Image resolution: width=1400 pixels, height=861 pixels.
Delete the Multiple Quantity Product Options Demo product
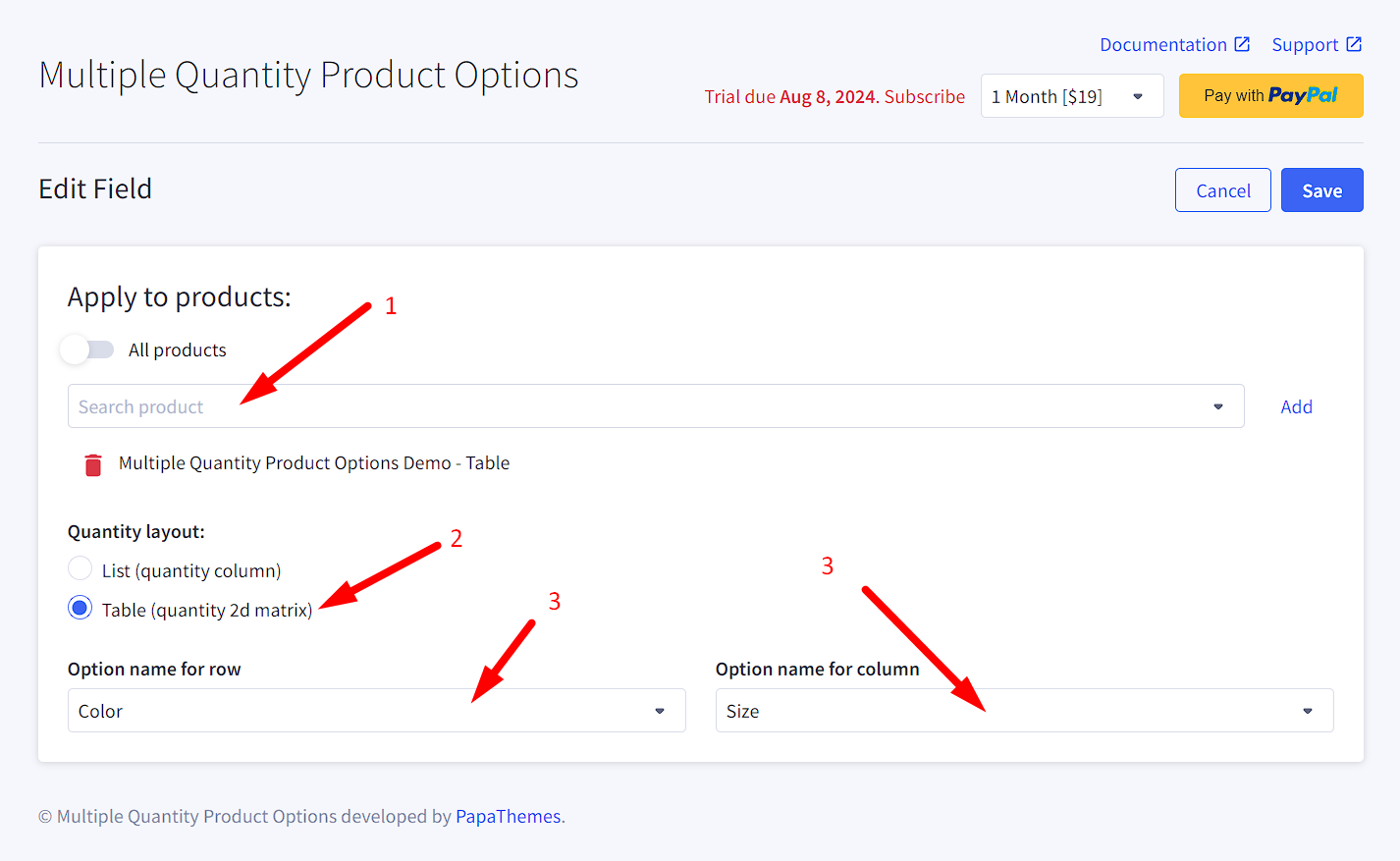[x=93, y=464]
